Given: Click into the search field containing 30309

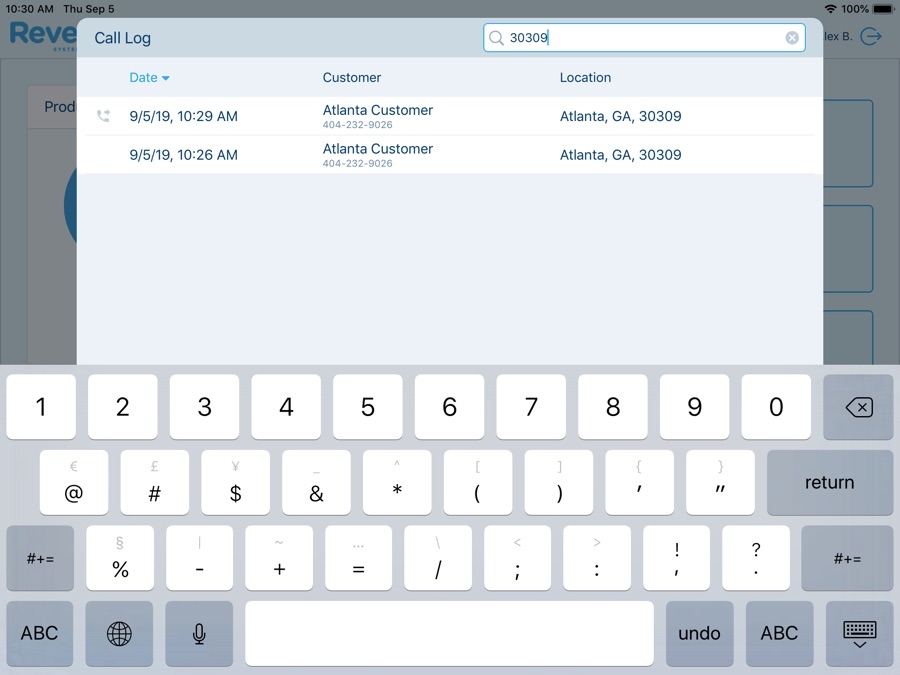Looking at the screenshot, I should tap(640, 38).
